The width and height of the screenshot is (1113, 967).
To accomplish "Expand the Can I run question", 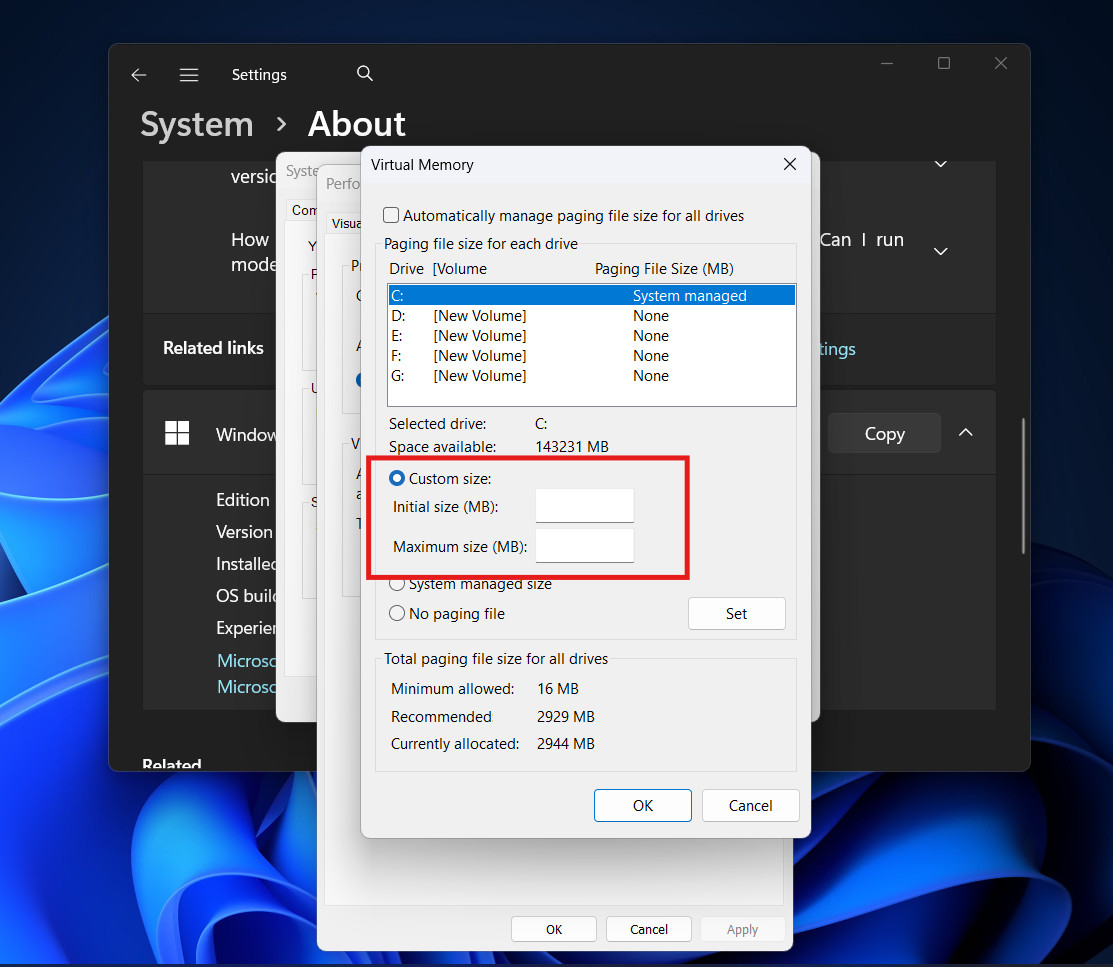I will point(940,251).
